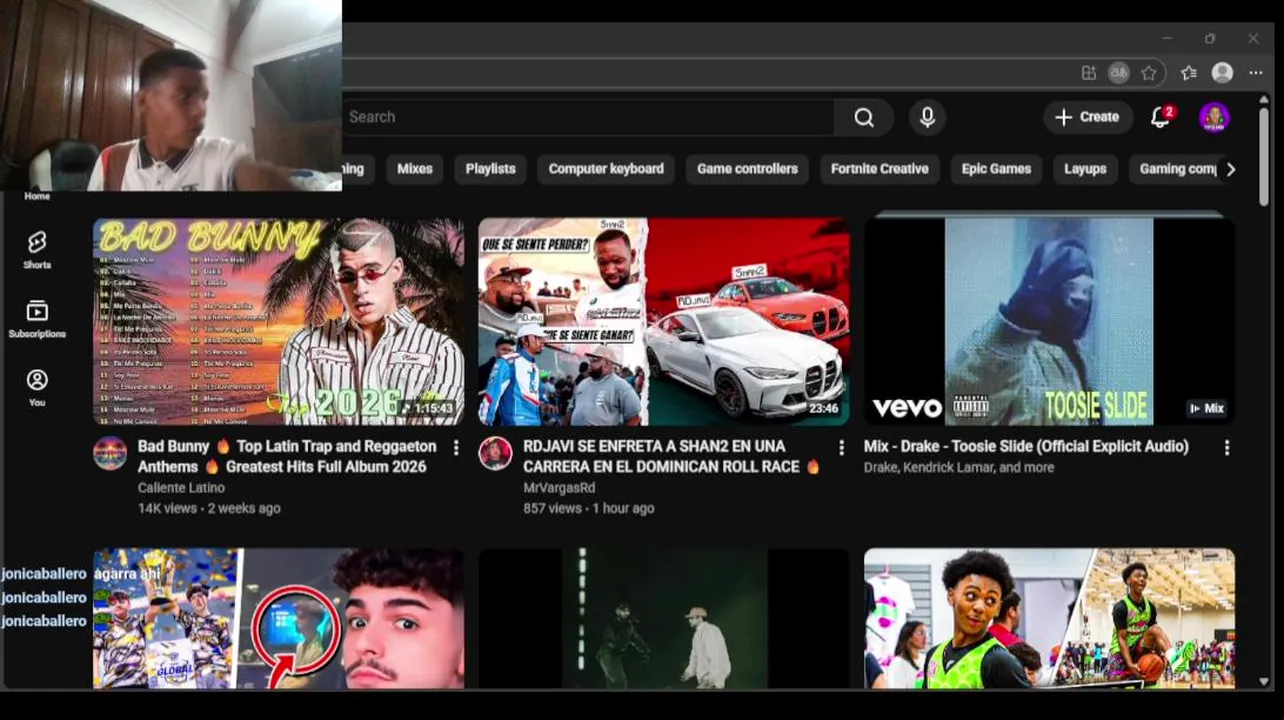Open more options for RDJAVI video
Viewport: 1284px width, 720px height.
(x=841, y=447)
